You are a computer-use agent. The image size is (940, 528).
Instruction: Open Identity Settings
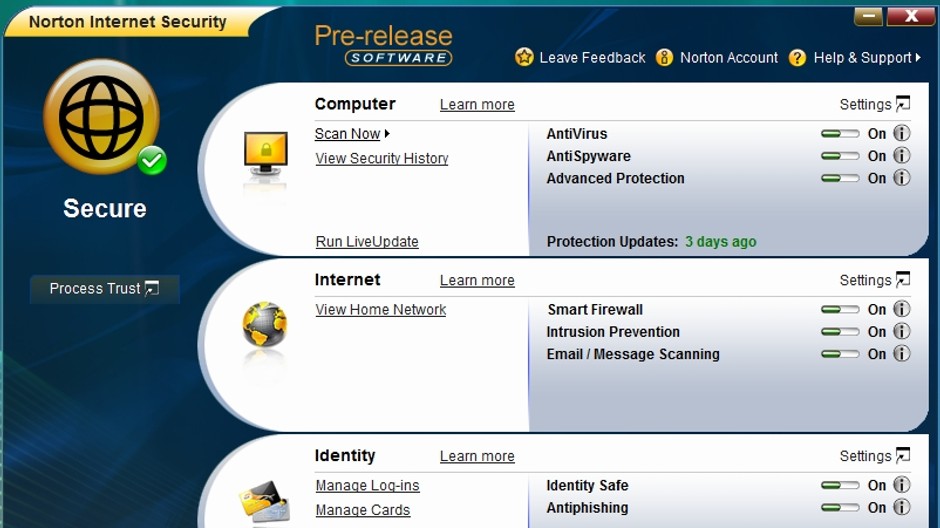point(865,455)
